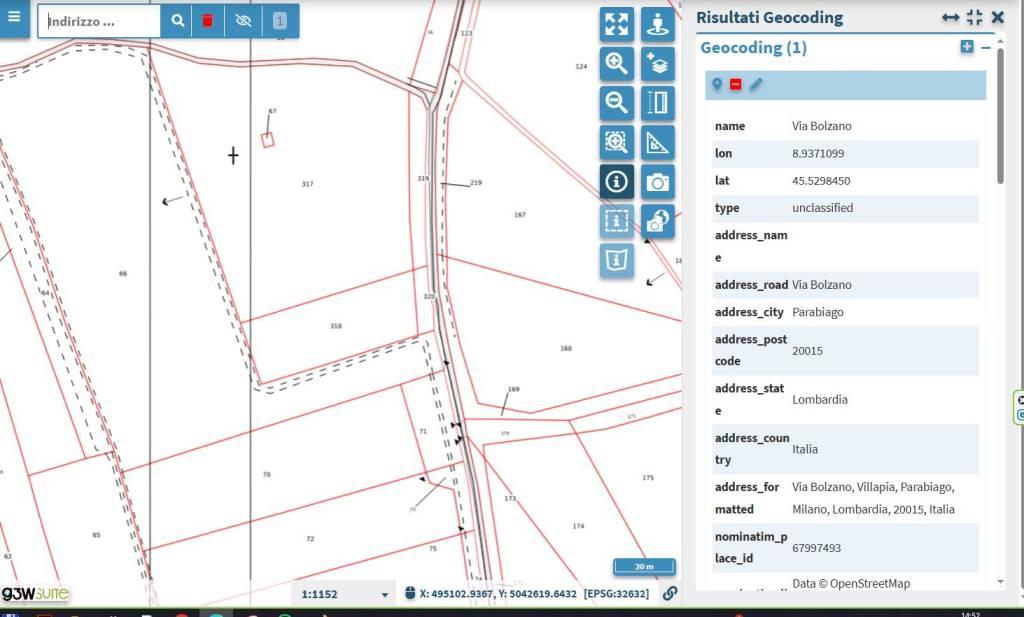Select the measure area triangle tool
Viewport: 1024px width, 617px height.
click(657, 142)
